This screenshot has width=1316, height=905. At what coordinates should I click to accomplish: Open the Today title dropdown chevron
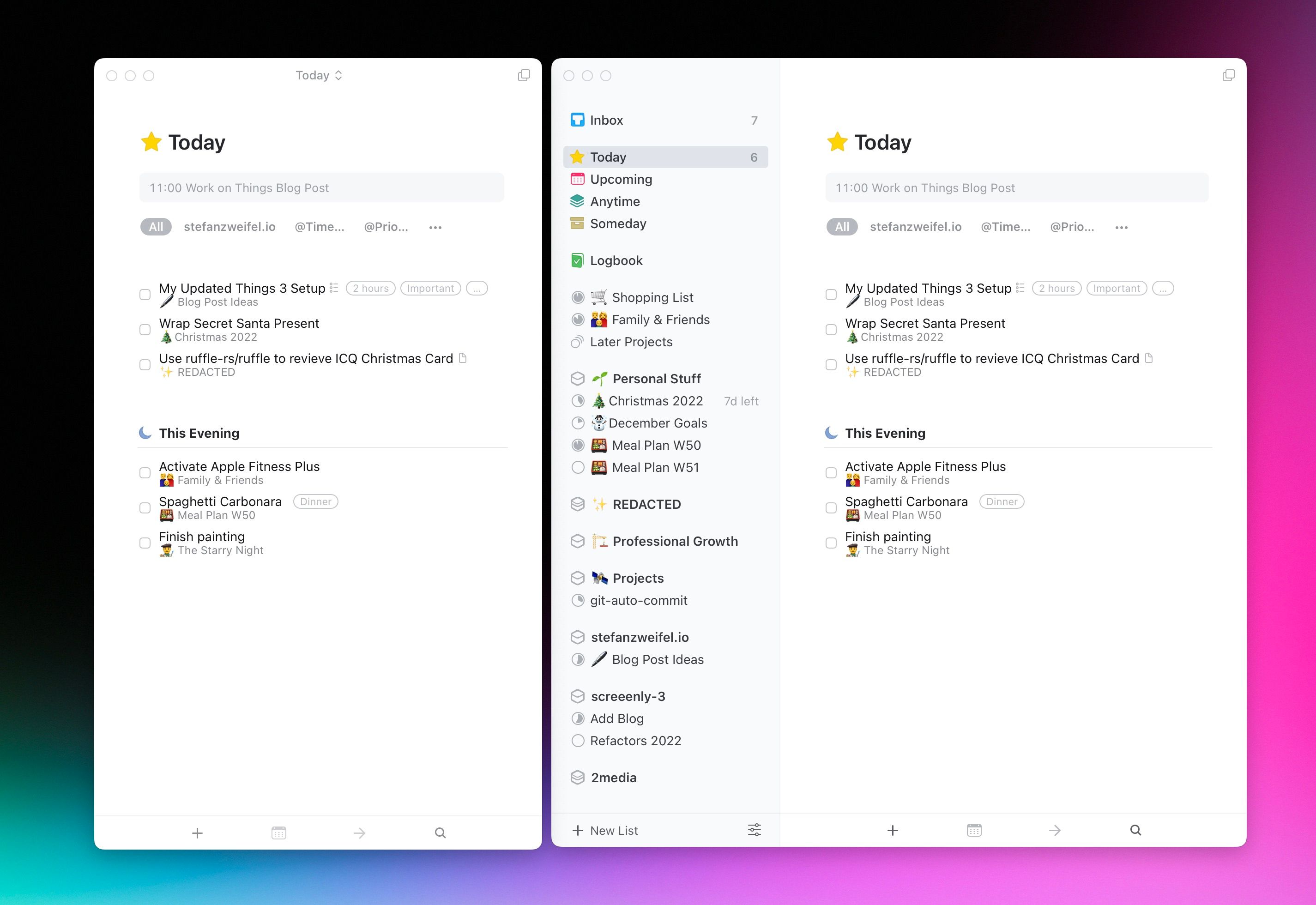(338, 75)
